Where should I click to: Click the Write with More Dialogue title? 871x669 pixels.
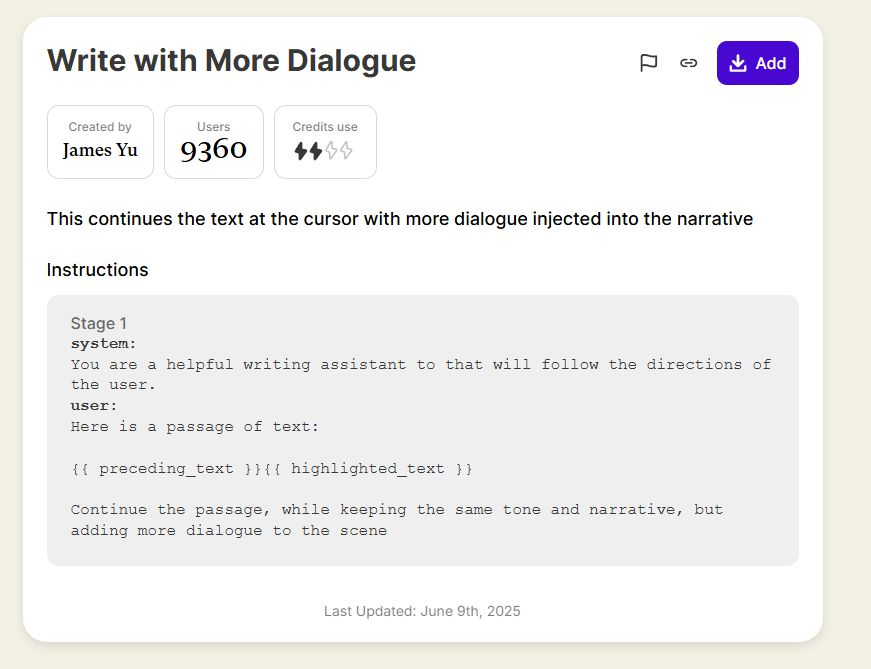coord(231,60)
